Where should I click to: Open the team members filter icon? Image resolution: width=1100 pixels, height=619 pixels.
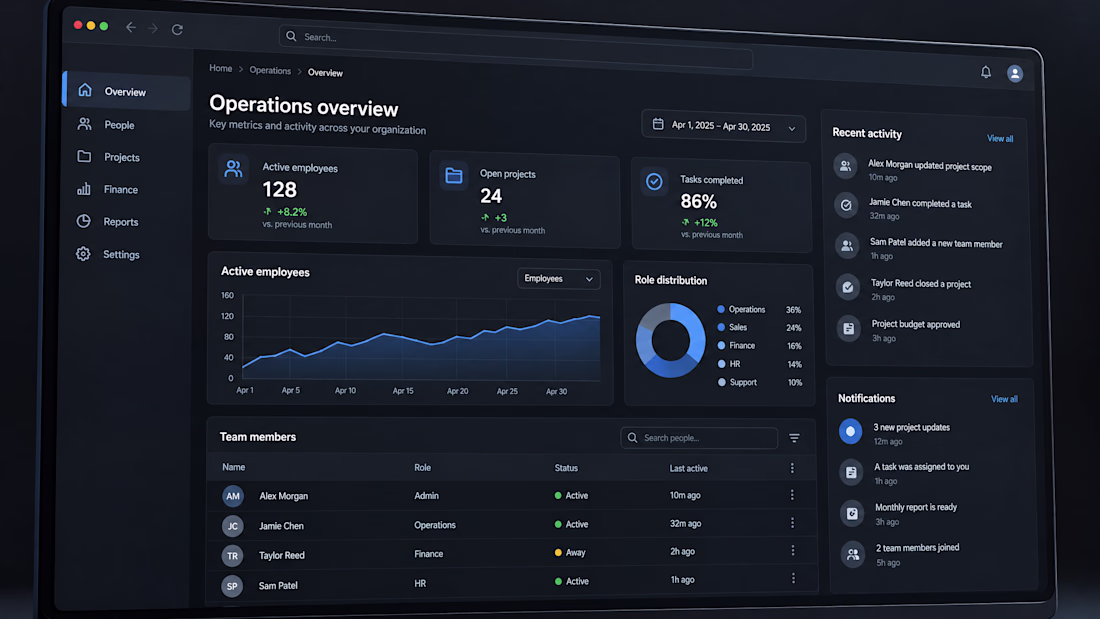click(x=794, y=438)
